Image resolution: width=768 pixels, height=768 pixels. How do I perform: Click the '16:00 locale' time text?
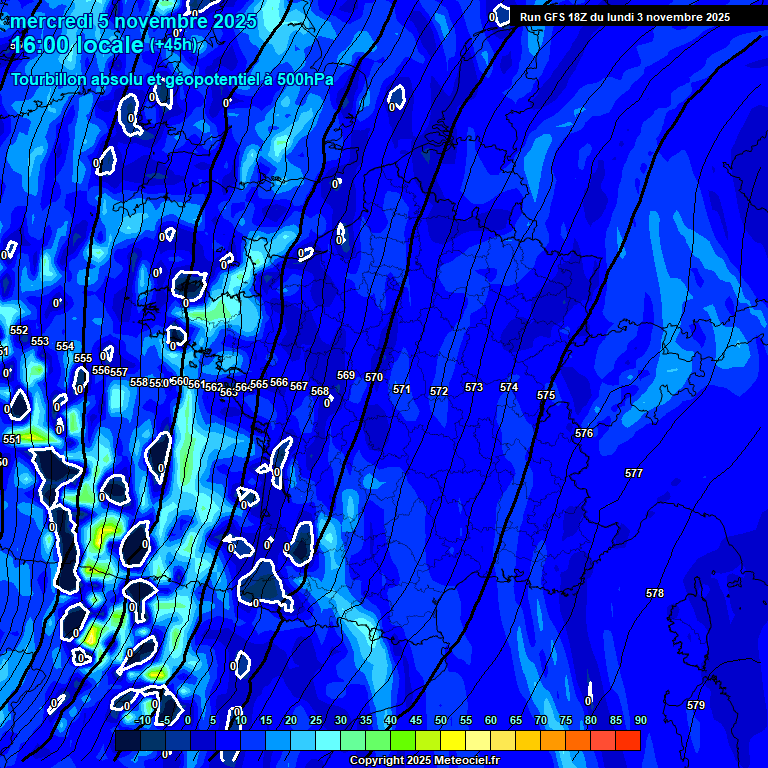point(77,46)
